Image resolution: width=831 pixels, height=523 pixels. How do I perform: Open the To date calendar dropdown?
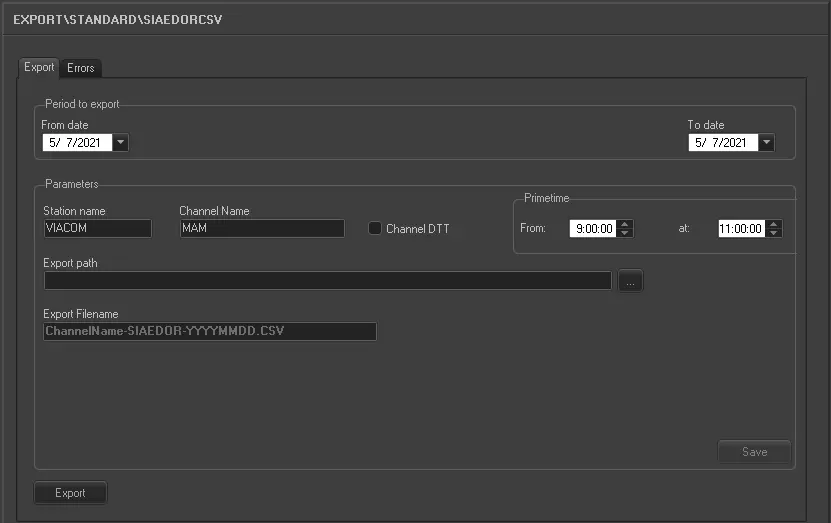767,143
